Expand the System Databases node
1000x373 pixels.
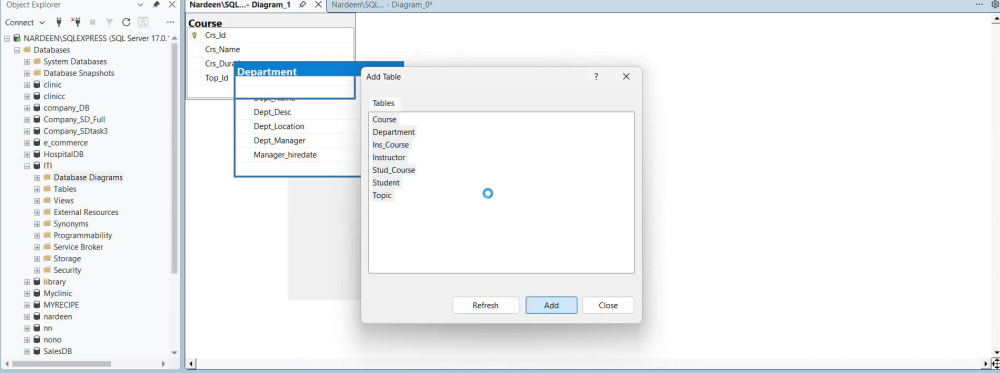pyautogui.click(x=27, y=61)
